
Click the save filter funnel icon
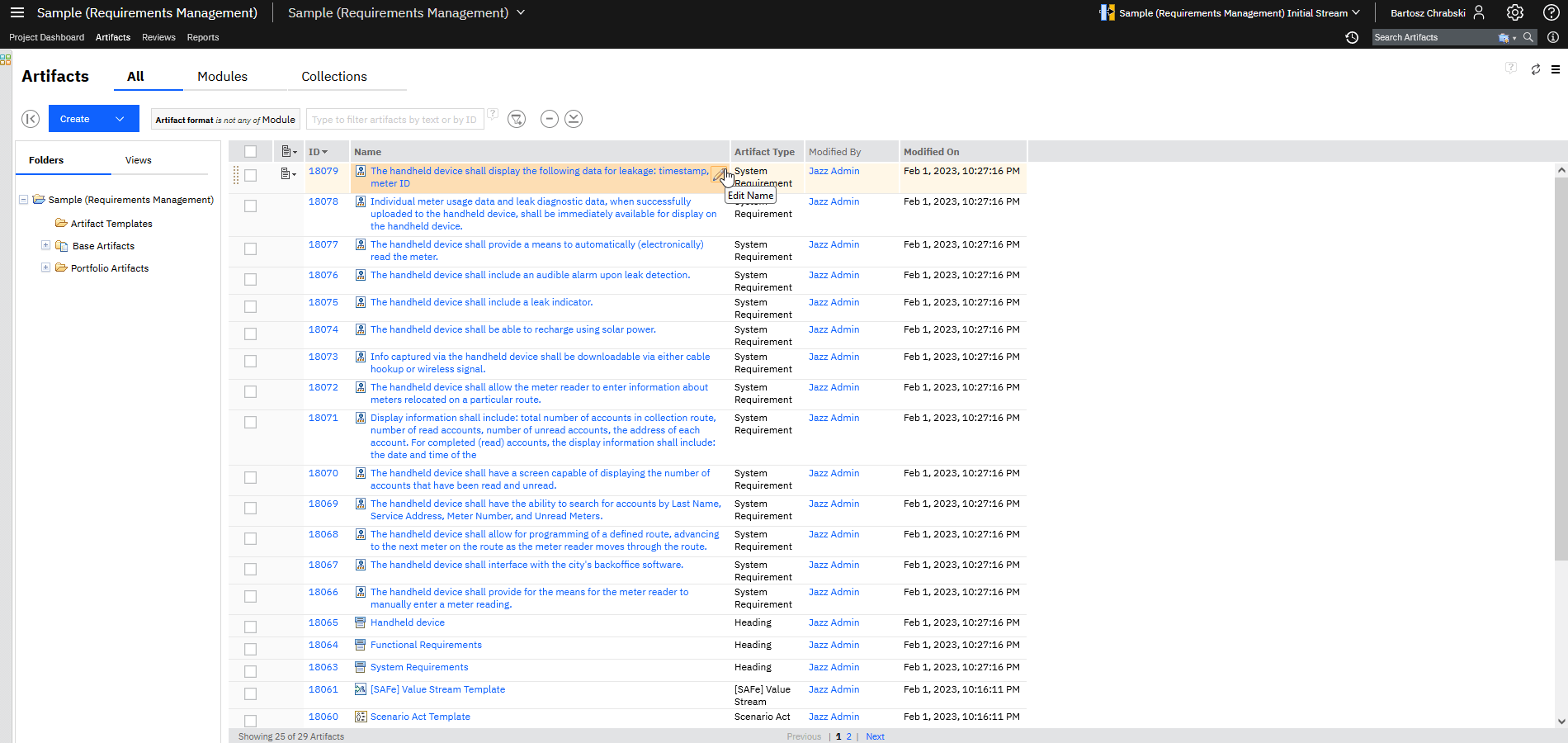point(517,119)
